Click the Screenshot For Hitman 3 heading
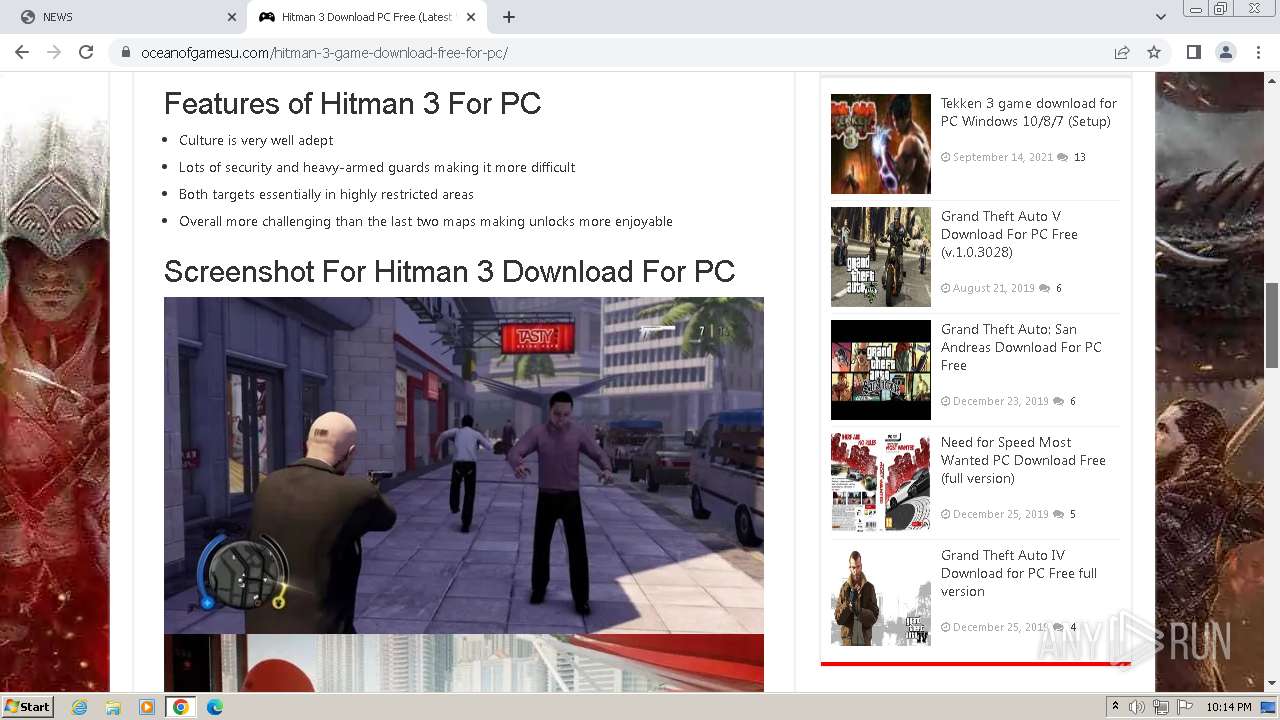This screenshot has width=1280, height=720. point(449,271)
